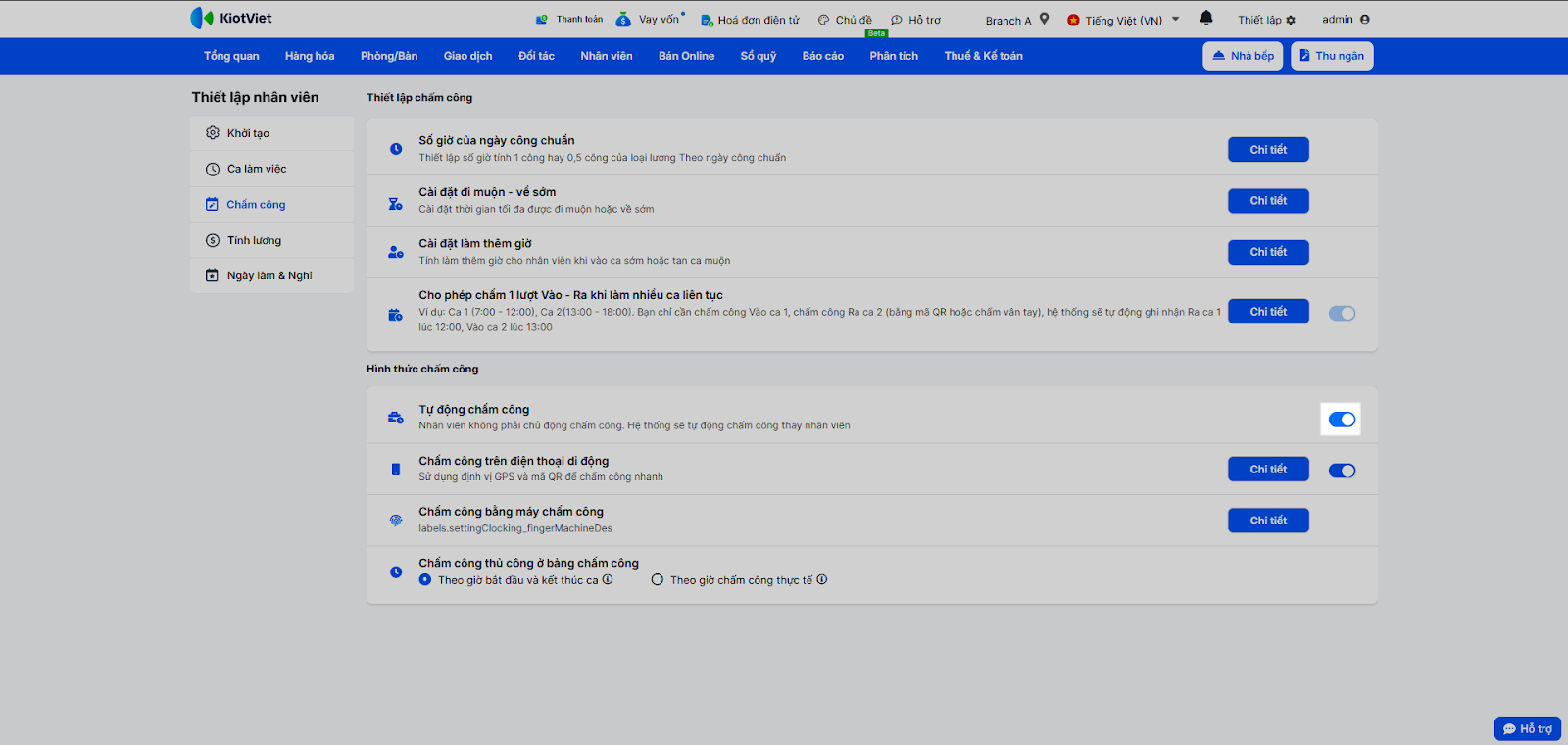Open the admin account menu
The height and width of the screenshot is (745, 1568).
click(1346, 19)
